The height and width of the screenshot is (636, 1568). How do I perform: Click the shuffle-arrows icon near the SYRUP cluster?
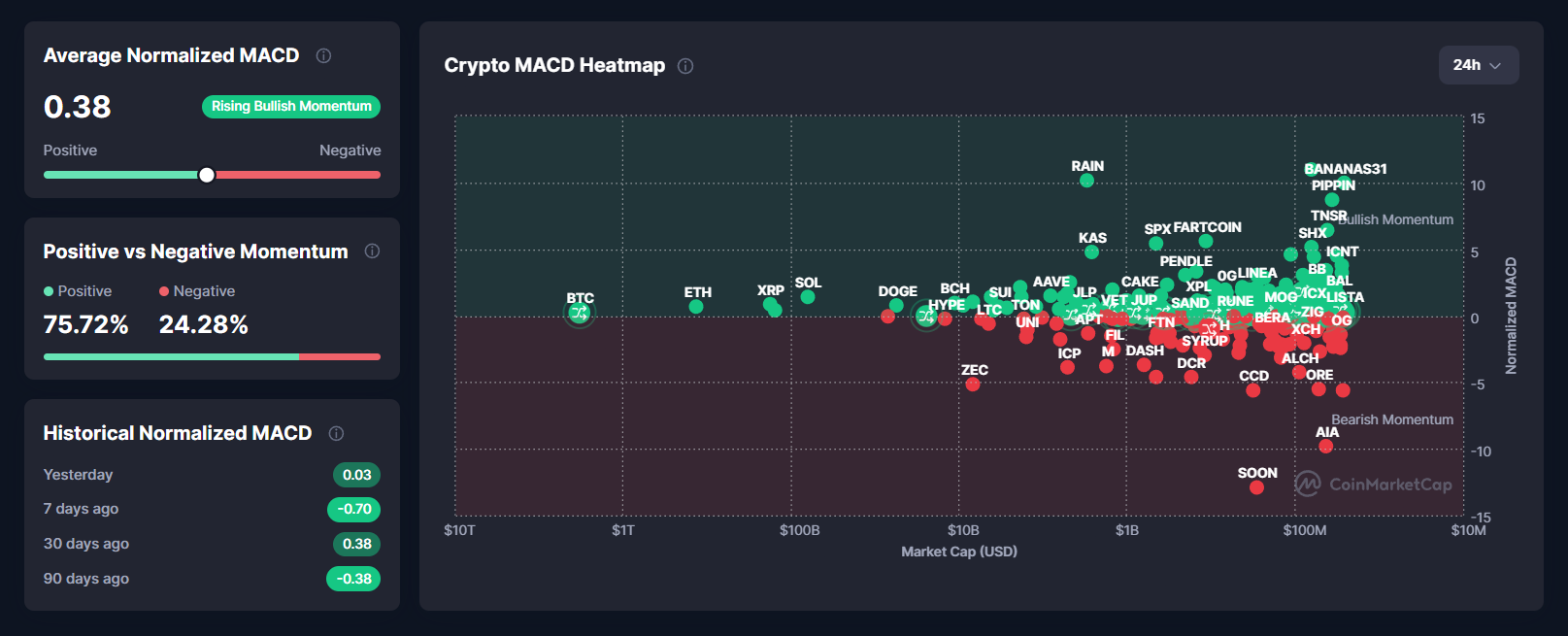pyautogui.click(x=1210, y=329)
